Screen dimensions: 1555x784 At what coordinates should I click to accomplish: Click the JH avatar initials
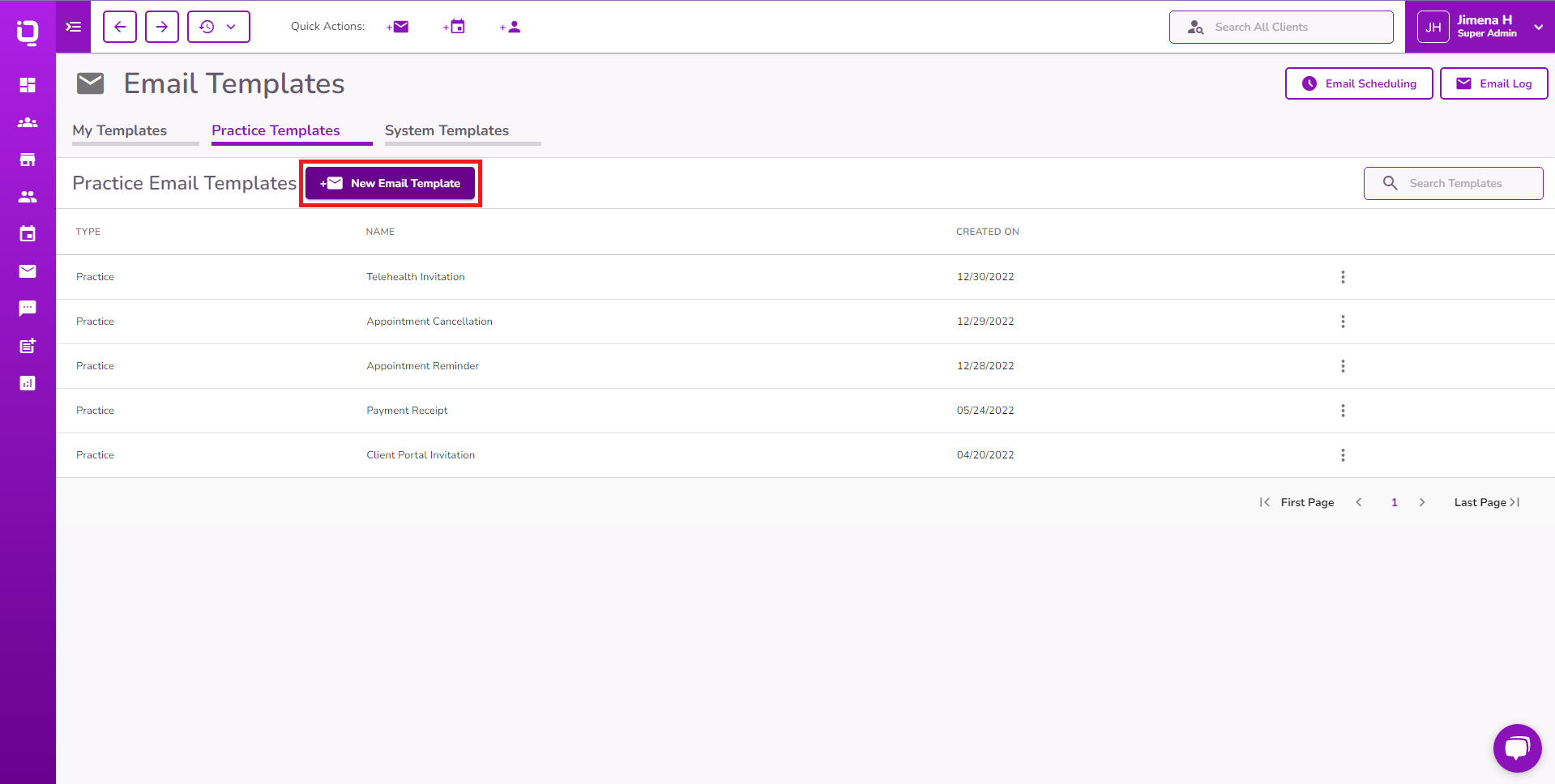[x=1433, y=27]
